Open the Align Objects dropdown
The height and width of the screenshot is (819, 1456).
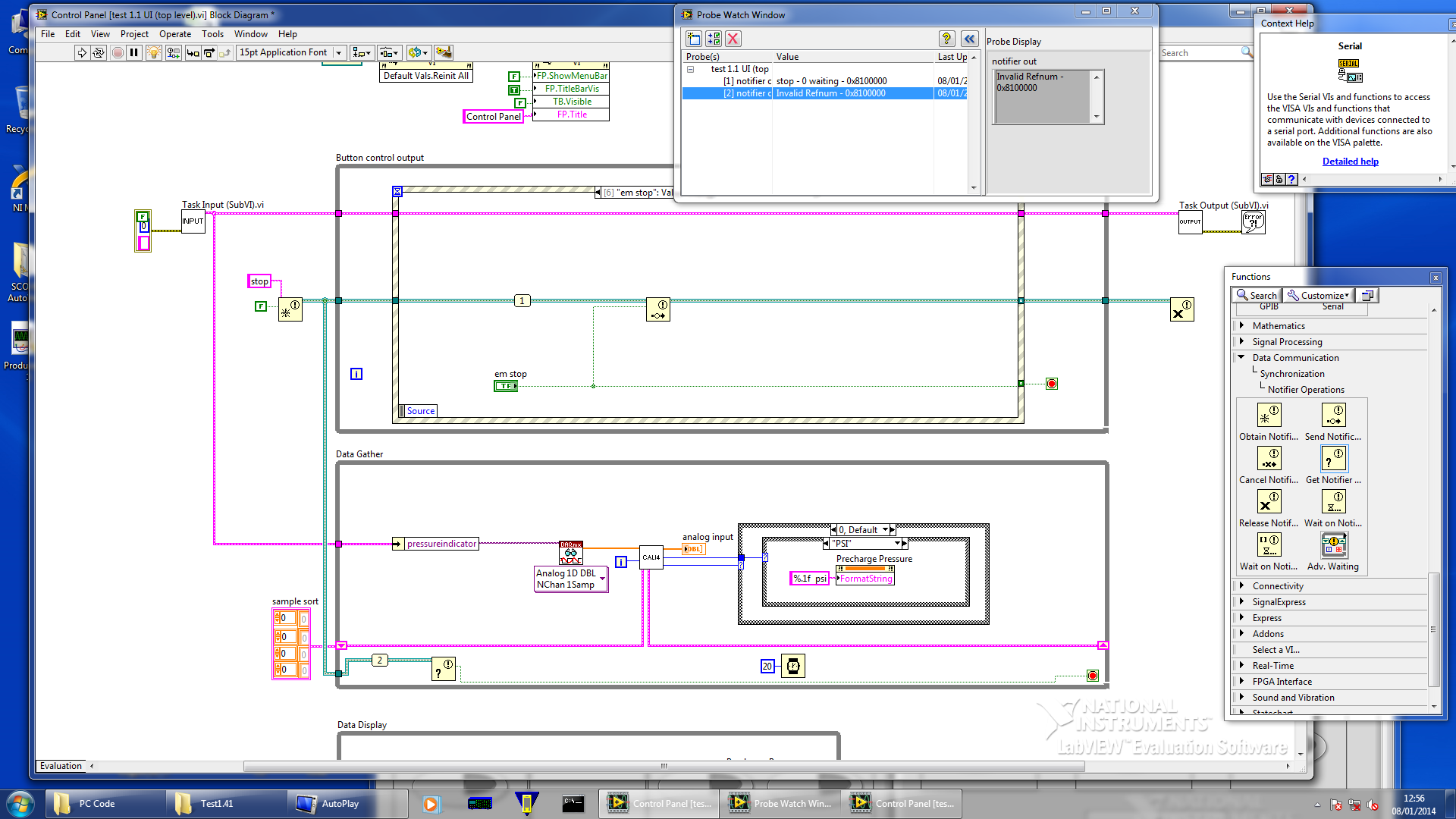362,52
